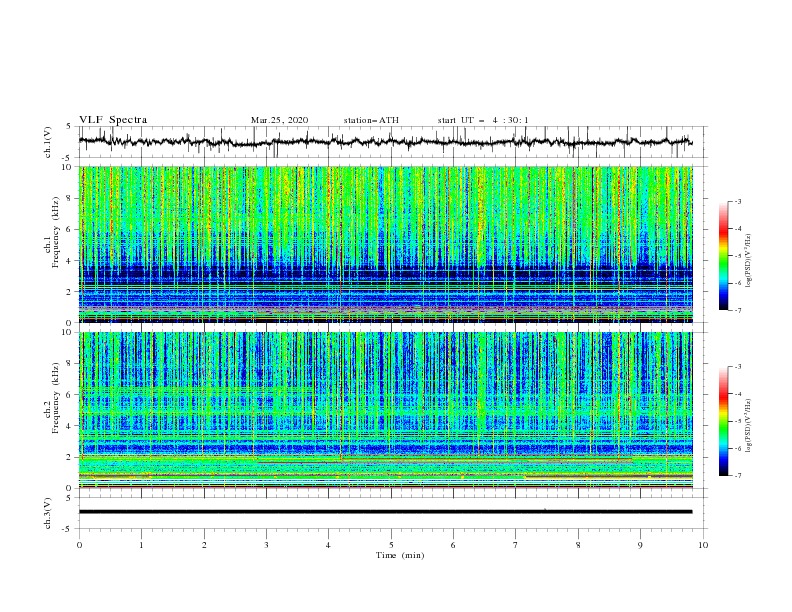Click the time axis tick label "3"
Viewport: 792px width, 612px height.
(x=266, y=545)
